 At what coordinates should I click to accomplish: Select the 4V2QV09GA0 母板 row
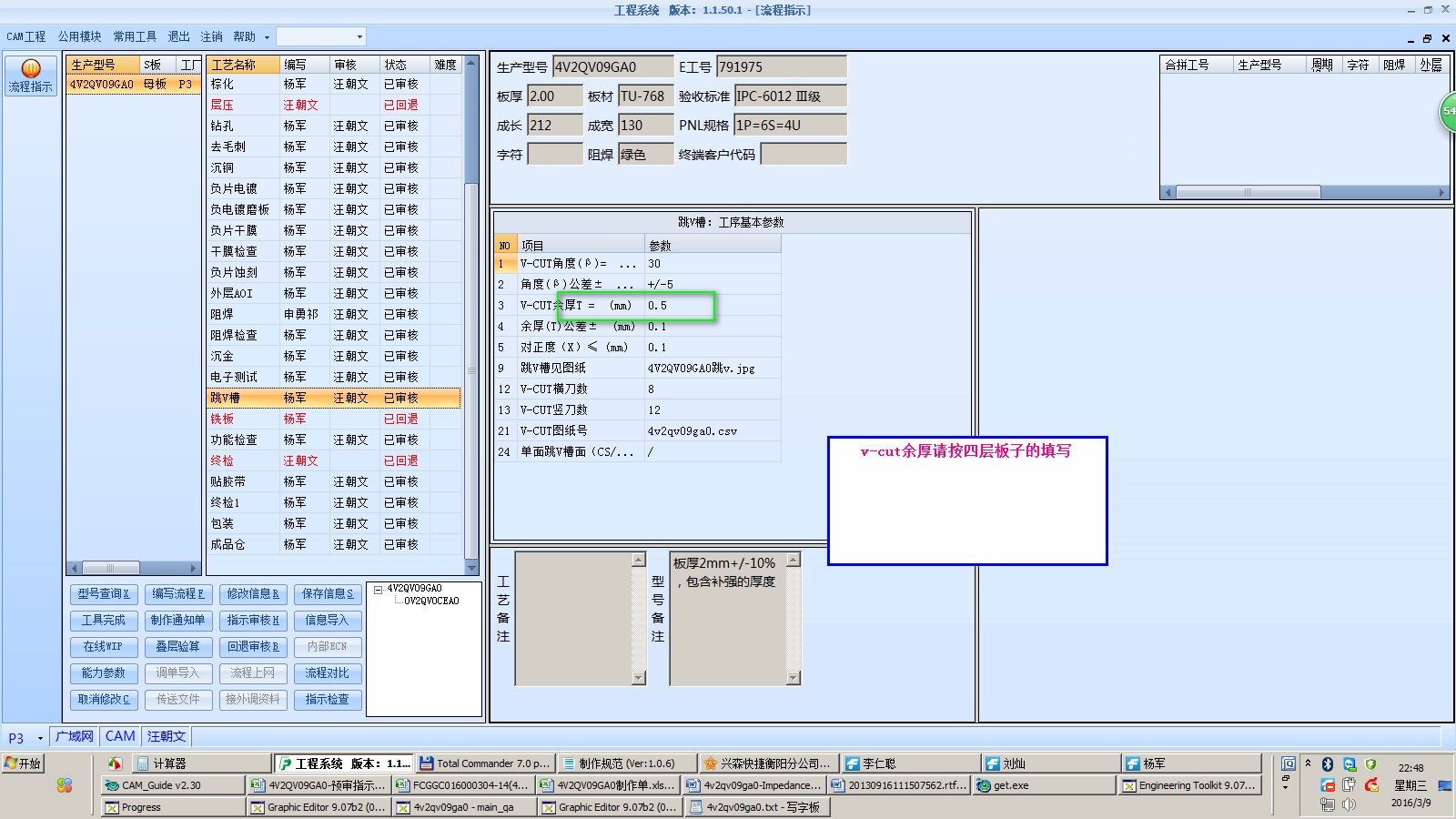coord(134,84)
